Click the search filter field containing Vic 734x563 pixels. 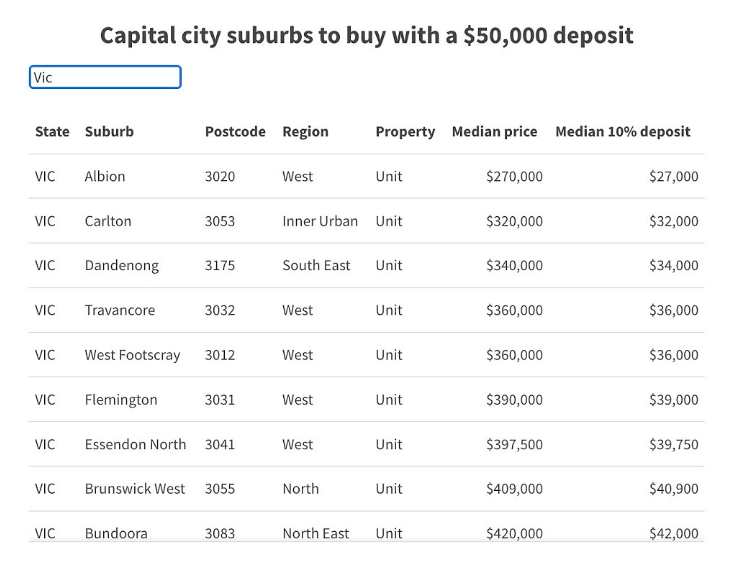pos(105,77)
